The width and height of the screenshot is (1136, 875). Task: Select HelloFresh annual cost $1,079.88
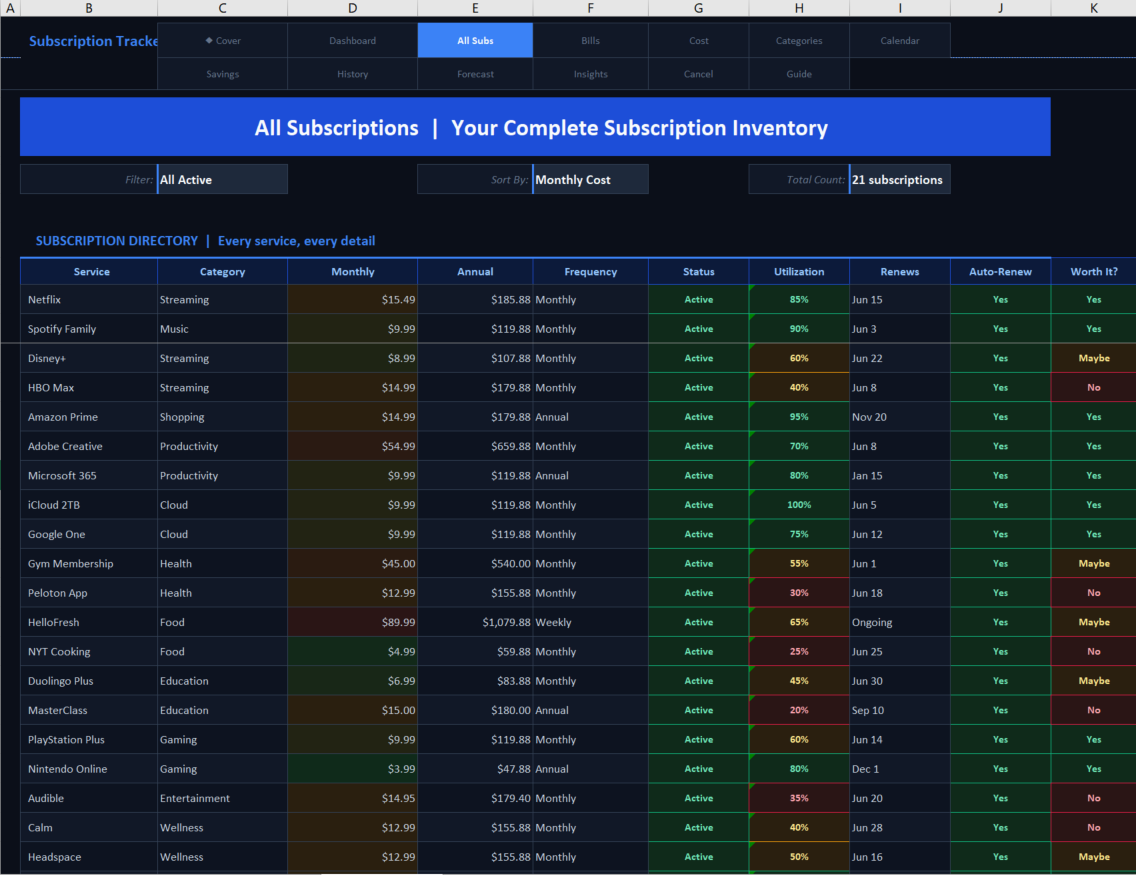pyautogui.click(x=475, y=622)
